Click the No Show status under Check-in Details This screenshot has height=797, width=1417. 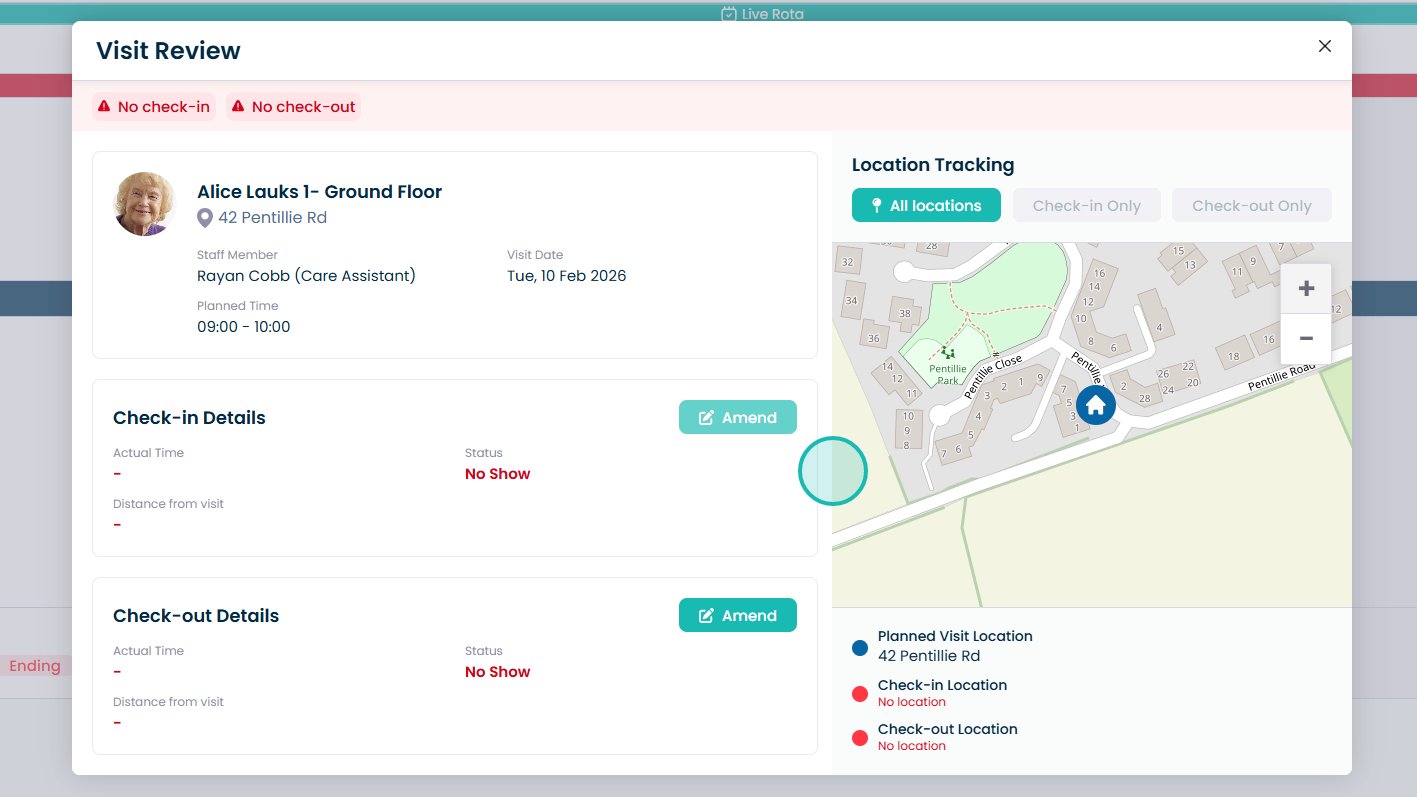tap(498, 474)
